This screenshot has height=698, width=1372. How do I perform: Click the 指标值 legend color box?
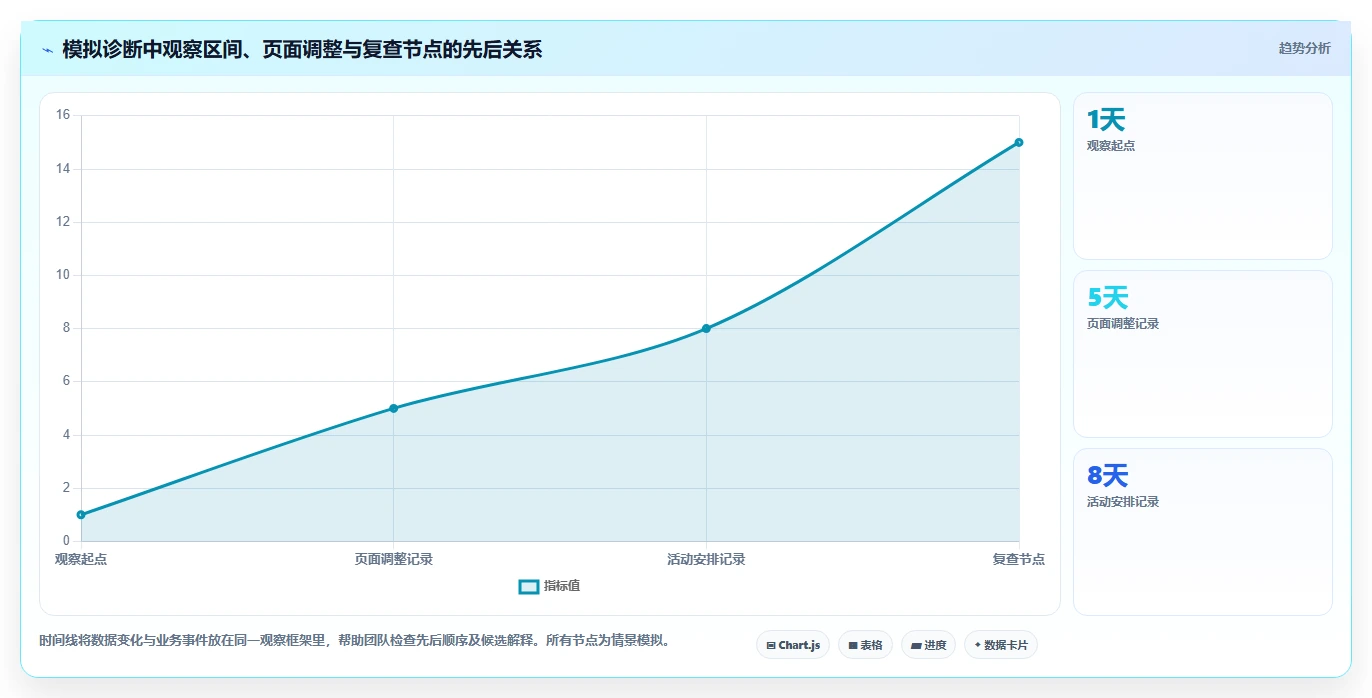[529, 586]
